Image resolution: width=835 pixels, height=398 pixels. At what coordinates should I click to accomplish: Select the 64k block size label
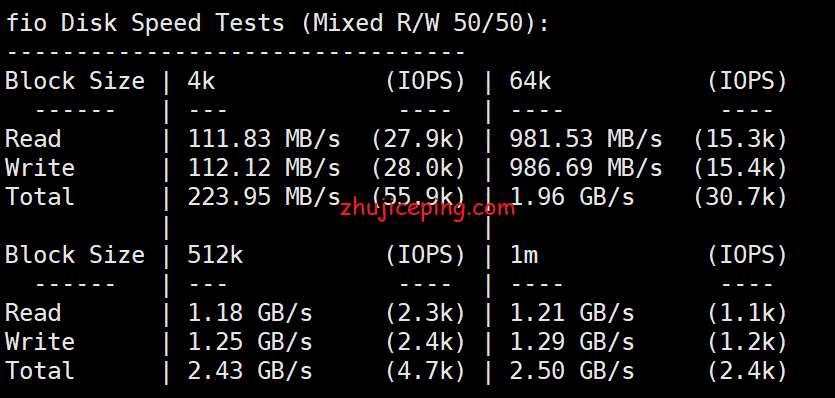[530, 82]
